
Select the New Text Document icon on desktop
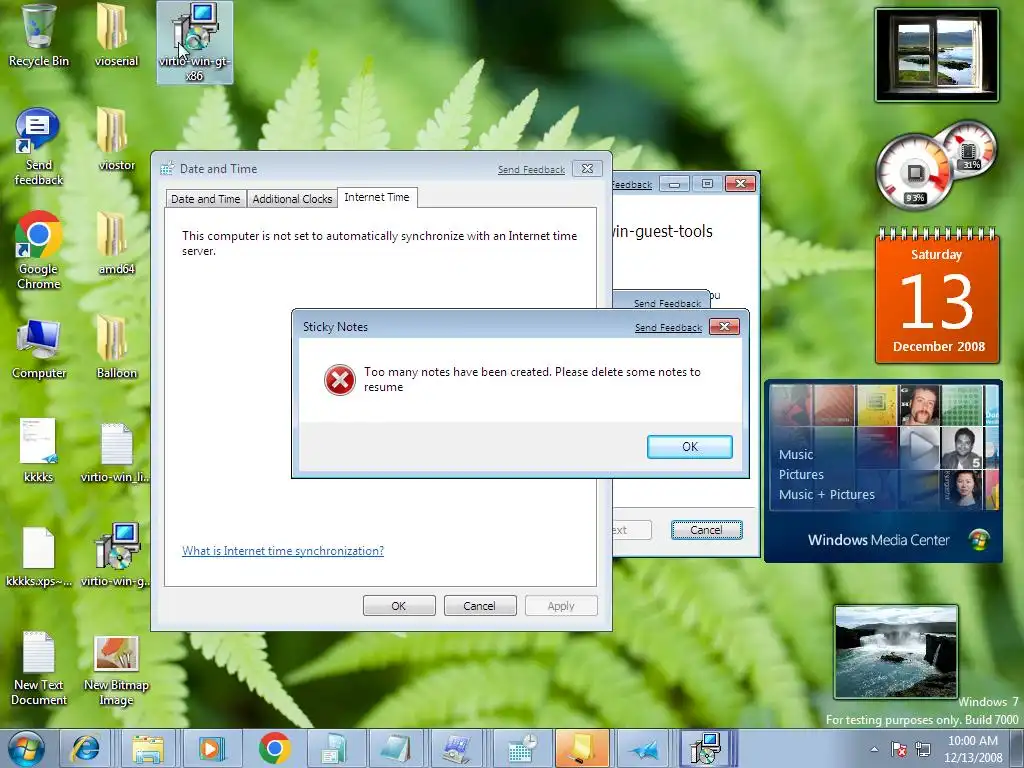point(39,668)
